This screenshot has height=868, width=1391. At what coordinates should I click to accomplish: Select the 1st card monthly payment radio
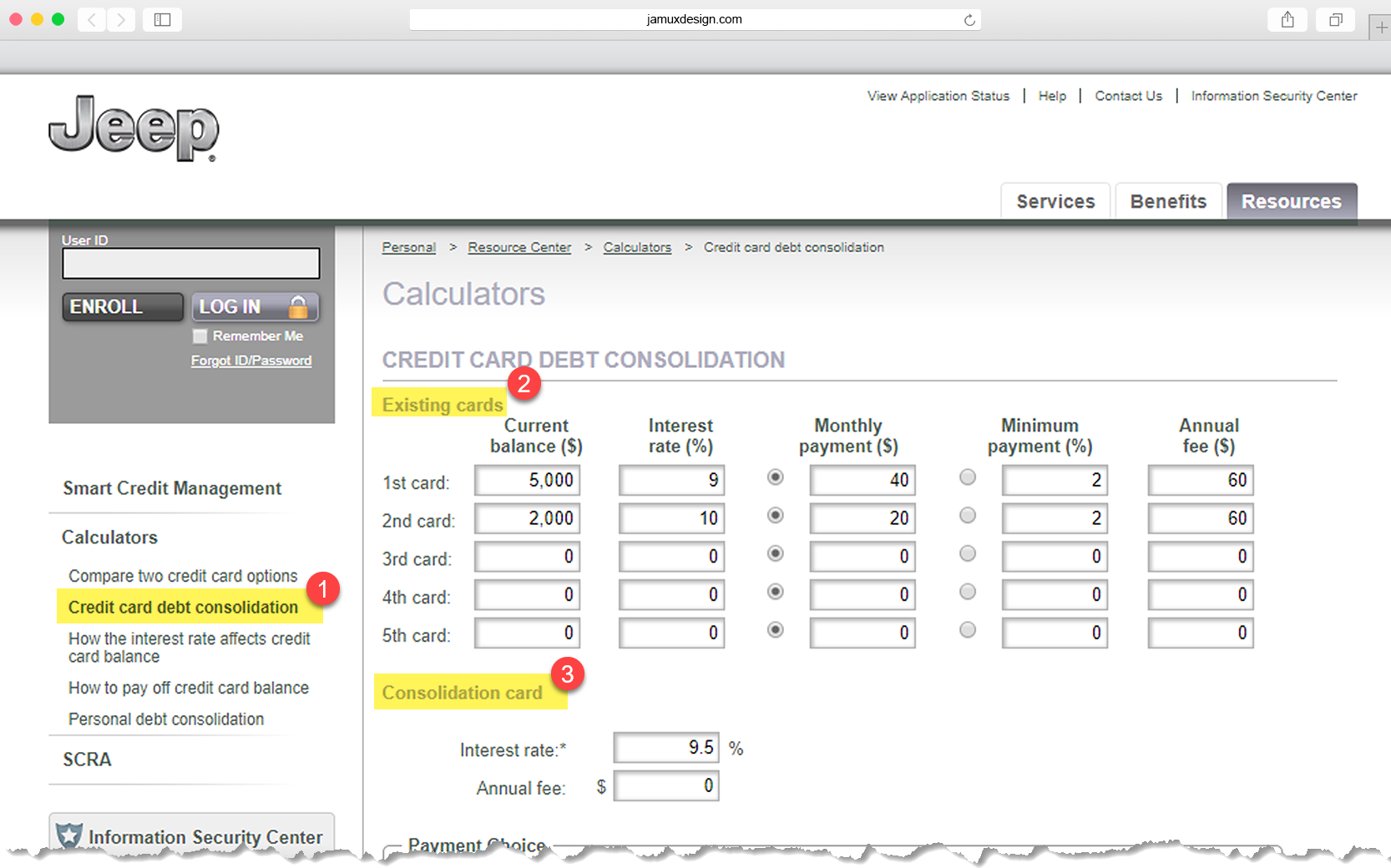[776, 477]
